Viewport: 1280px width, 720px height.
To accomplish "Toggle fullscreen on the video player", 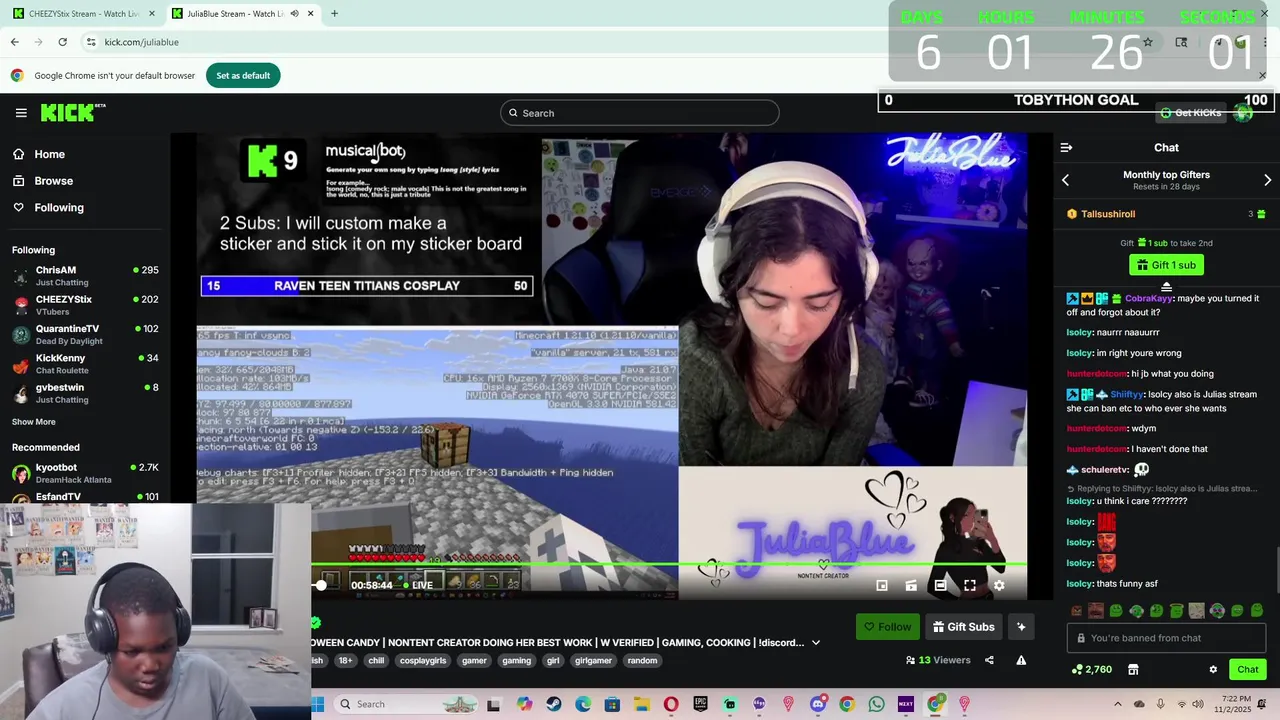I will 969,585.
